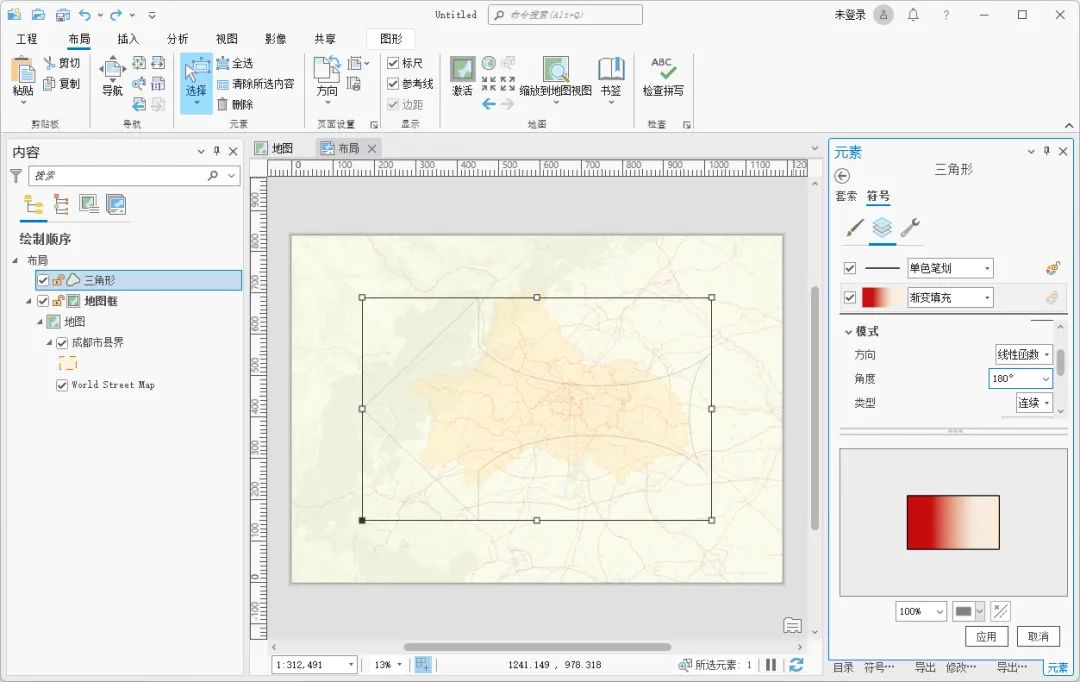Pause drawing with status bar pause icon

tap(771, 665)
